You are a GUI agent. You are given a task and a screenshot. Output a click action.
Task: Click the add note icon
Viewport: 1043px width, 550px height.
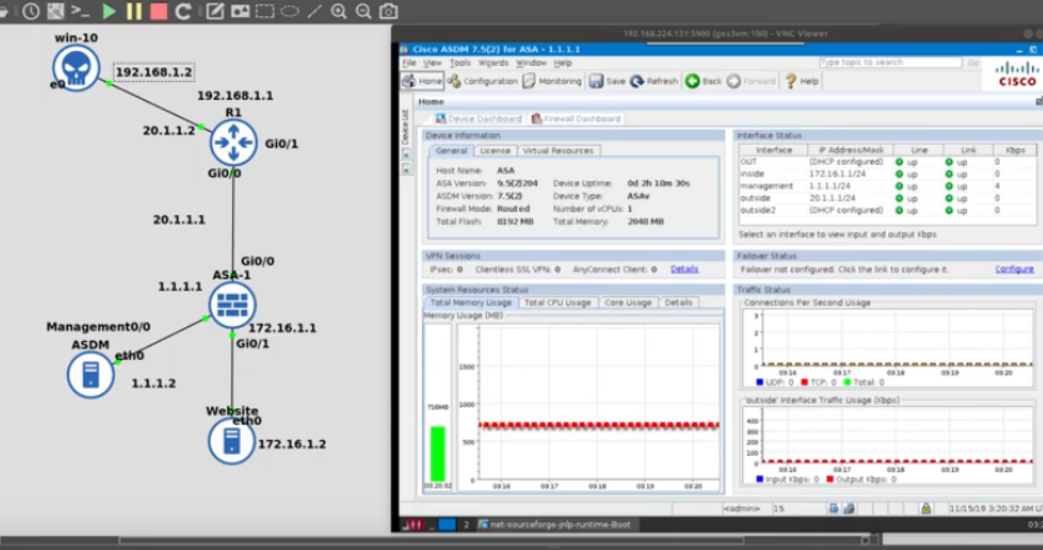[x=215, y=12]
